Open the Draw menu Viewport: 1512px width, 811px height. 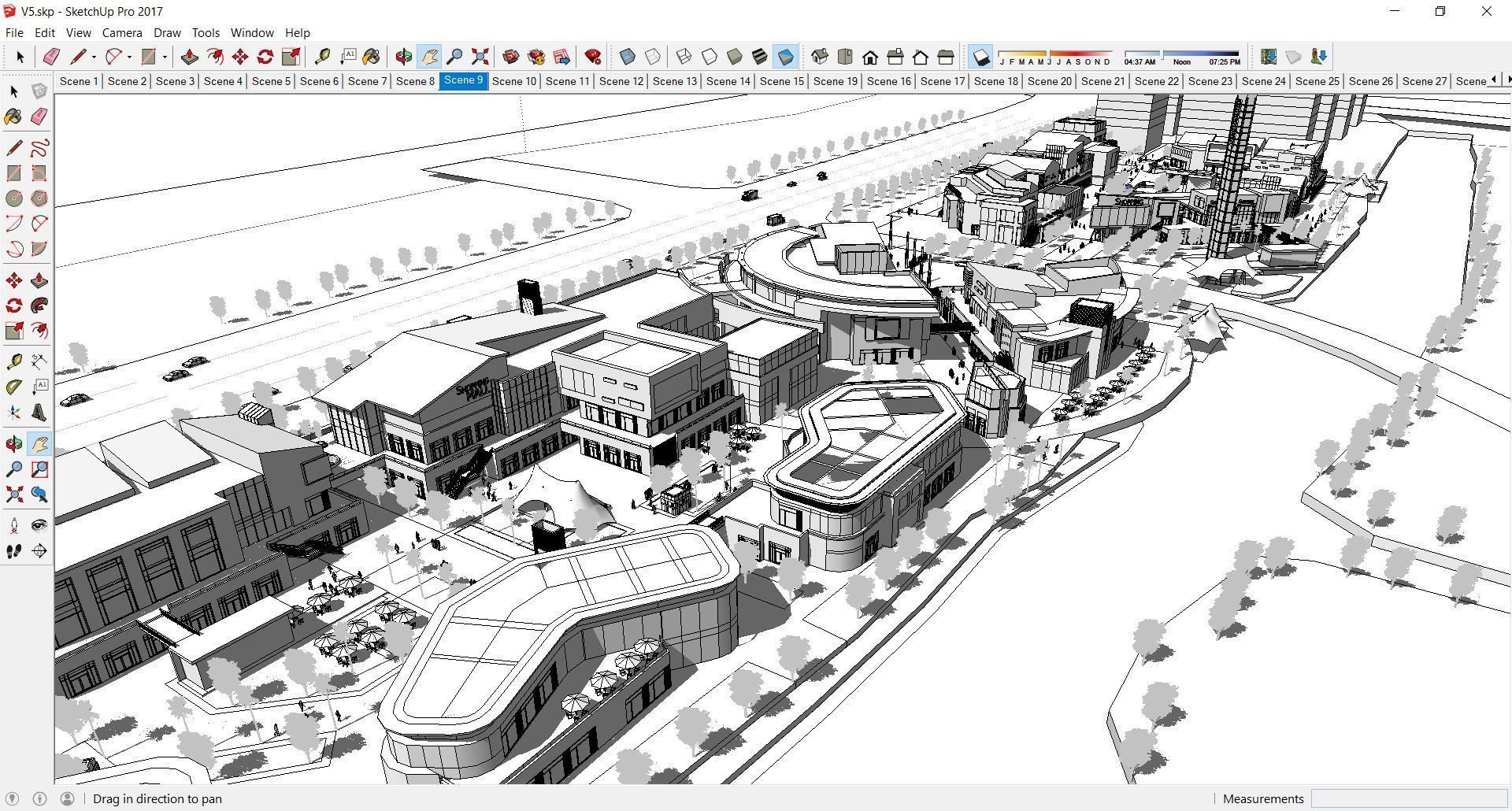[x=167, y=32]
